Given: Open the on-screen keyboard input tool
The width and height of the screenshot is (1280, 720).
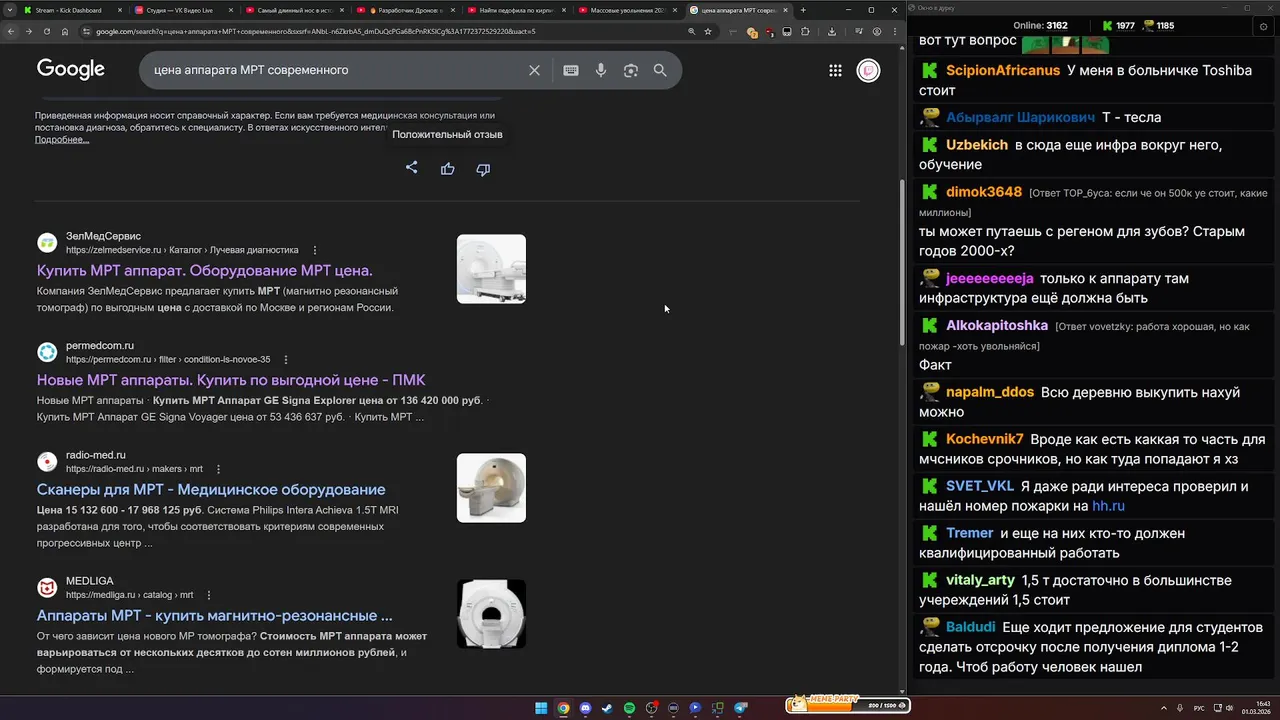Looking at the screenshot, I should tap(571, 70).
